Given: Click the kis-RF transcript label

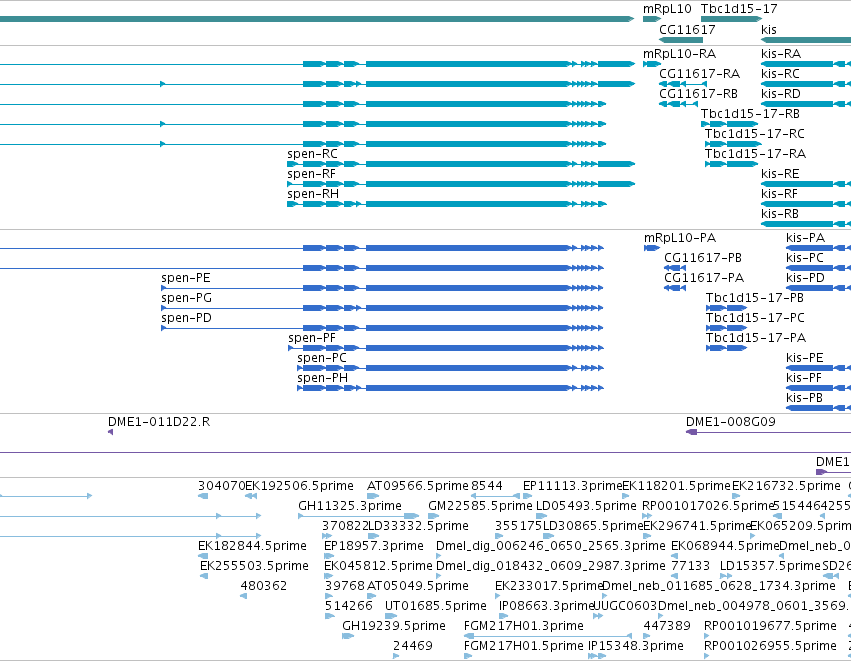Looking at the screenshot, I should [779, 194].
